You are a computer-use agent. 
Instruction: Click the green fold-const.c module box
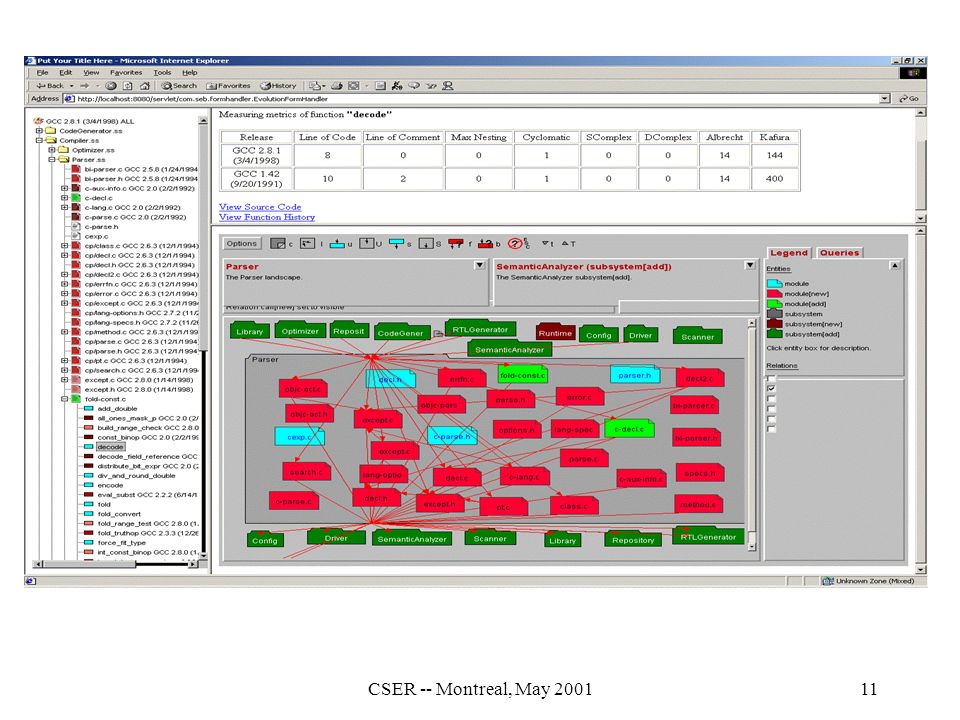(523, 375)
